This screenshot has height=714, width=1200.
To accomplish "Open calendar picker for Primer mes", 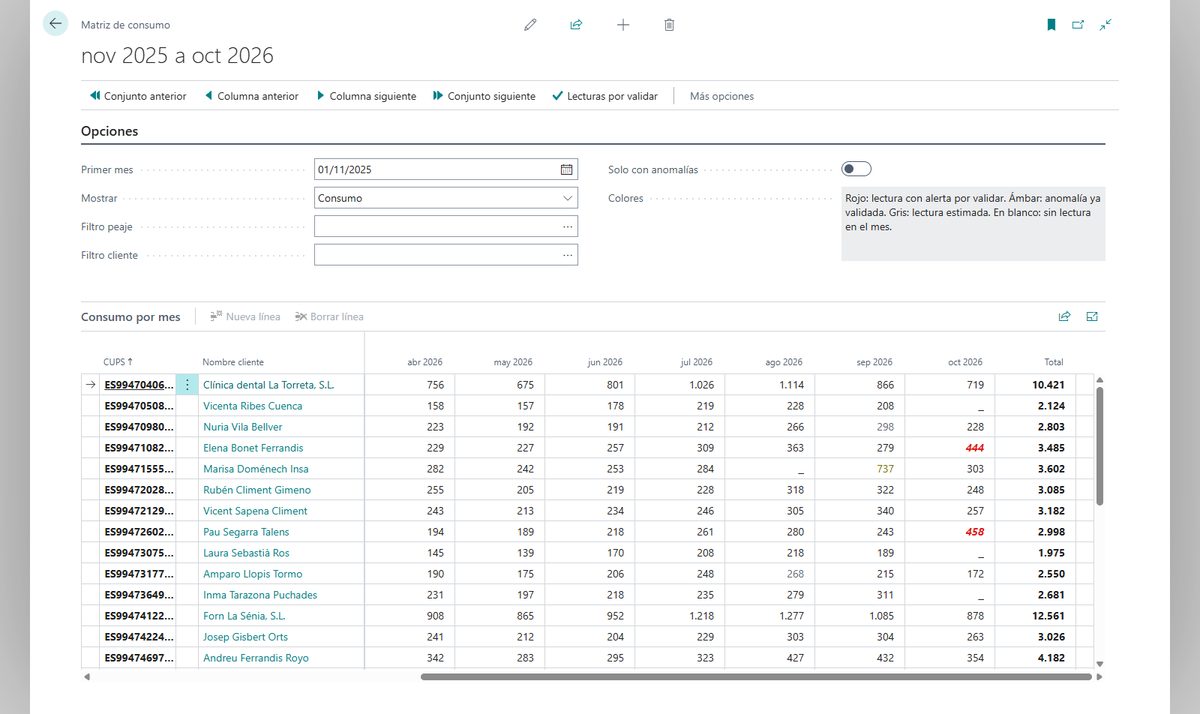I will point(567,170).
